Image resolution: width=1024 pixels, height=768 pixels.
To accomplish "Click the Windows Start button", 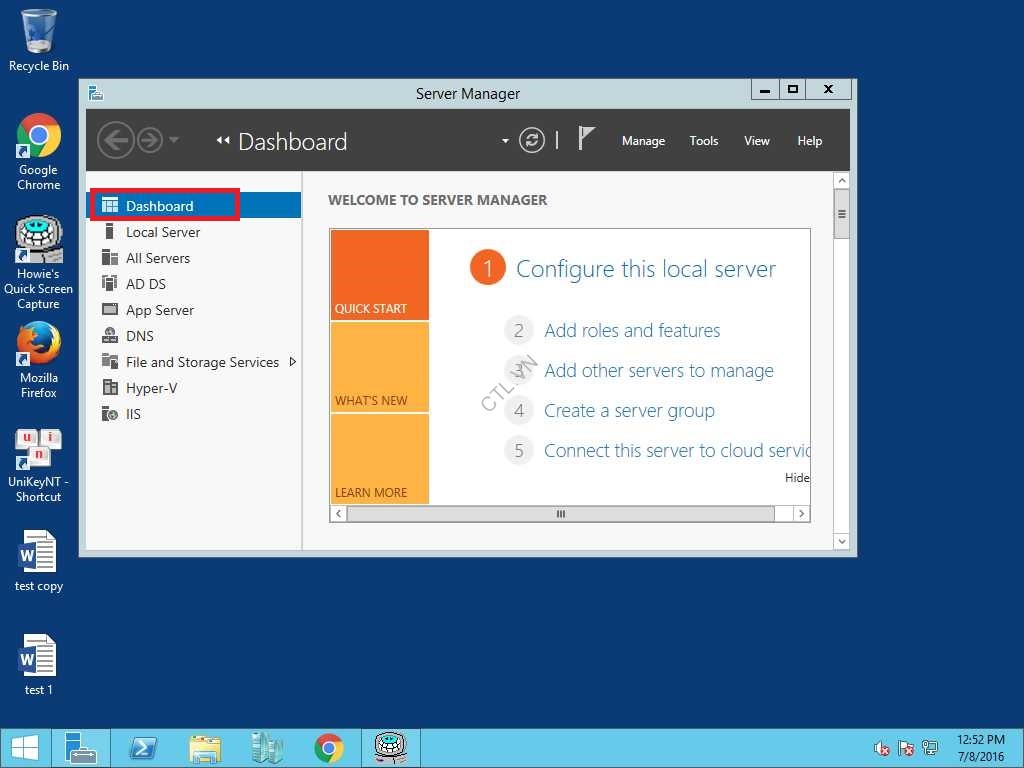I will pos(24,748).
